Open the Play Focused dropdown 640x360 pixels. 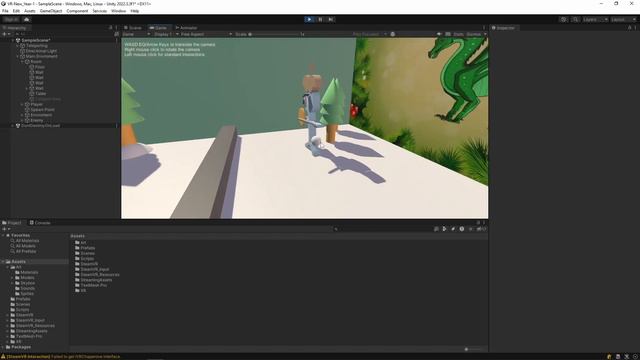(x=369, y=34)
